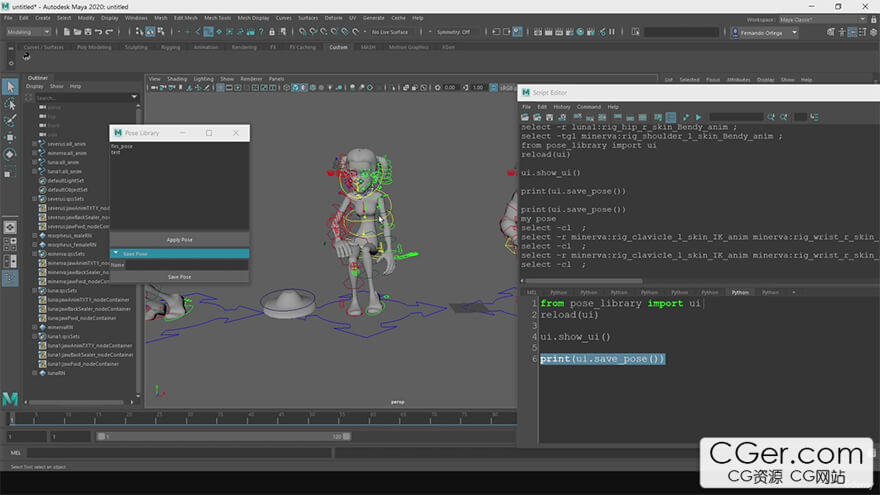This screenshot has height=495, width=880.
Task: Open the Mesh Tools menu
Action: 217,18
